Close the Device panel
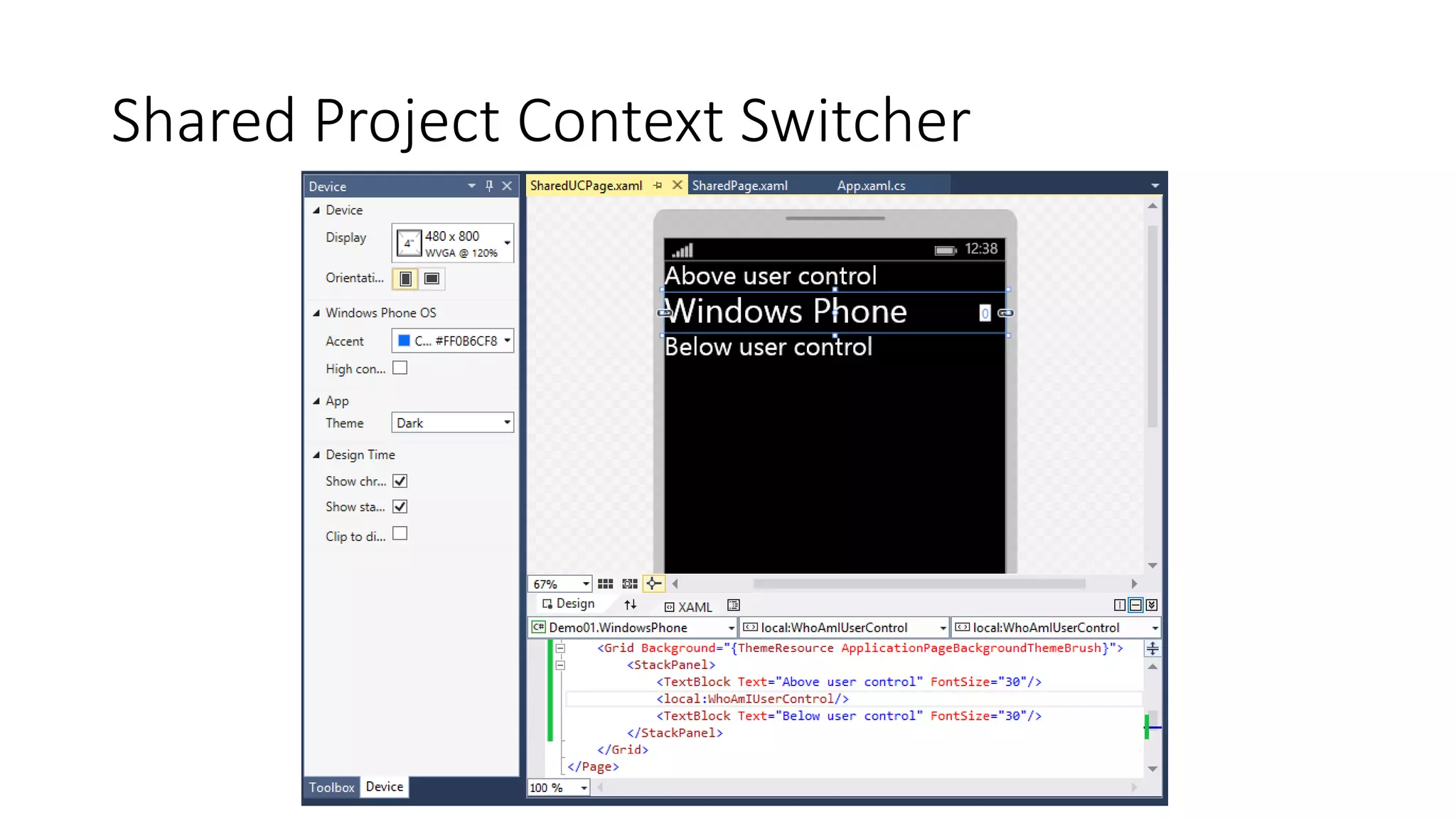The height and width of the screenshot is (819, 1456). [507, 186]
